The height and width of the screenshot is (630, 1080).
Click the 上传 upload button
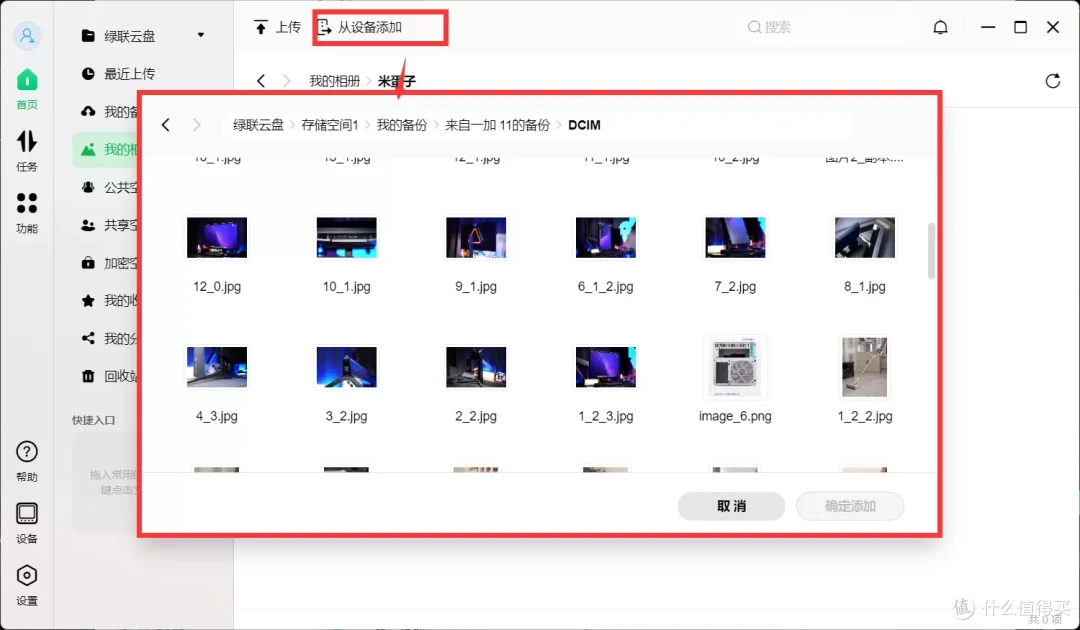(278, 28)
